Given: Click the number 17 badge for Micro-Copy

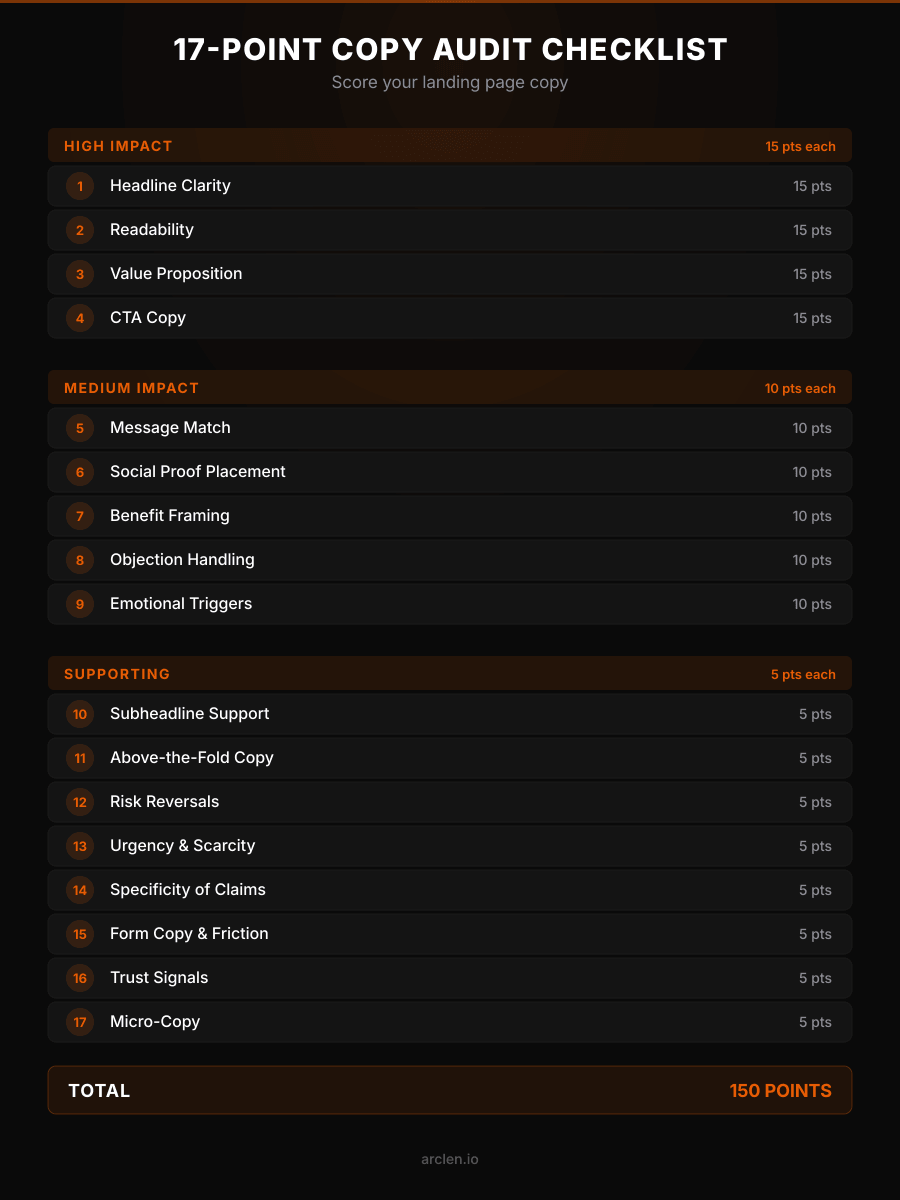Looking at the screenshot, I should pyautogui.click(x=80, y=1022).
